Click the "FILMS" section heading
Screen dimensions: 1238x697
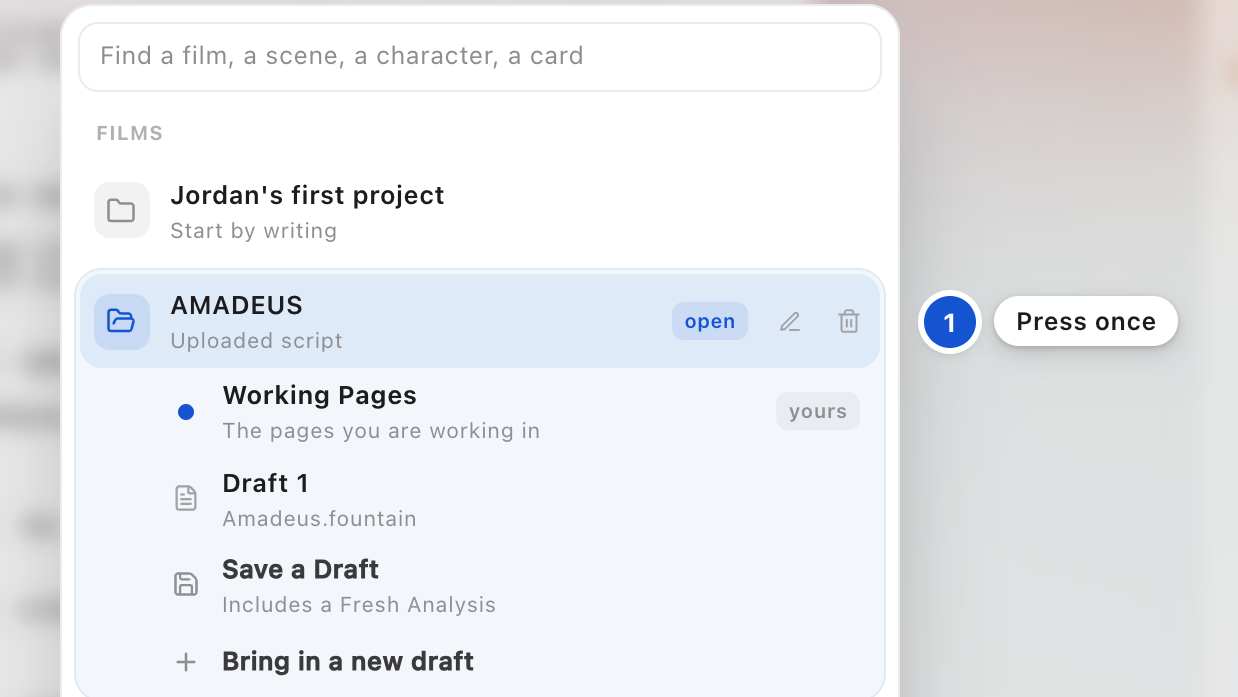pyautogui.click(x=130, y=133)
